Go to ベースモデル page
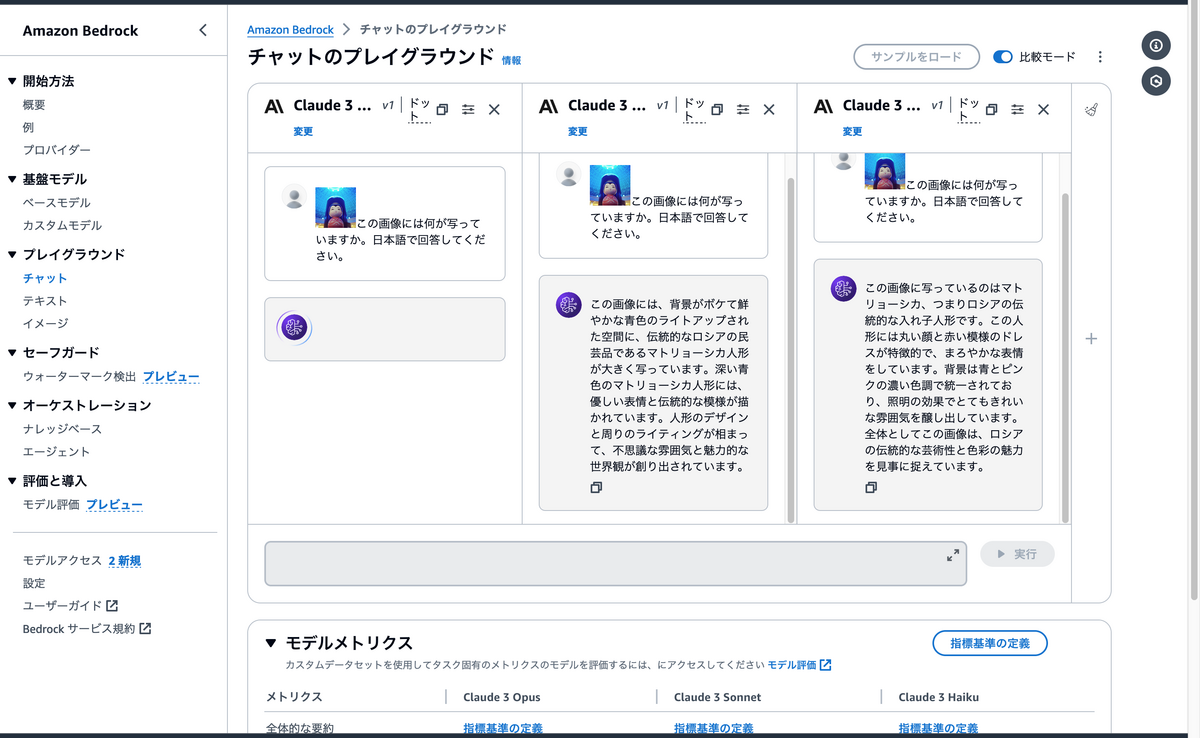This screenshot has width=1200, height=738. [57, 203]
